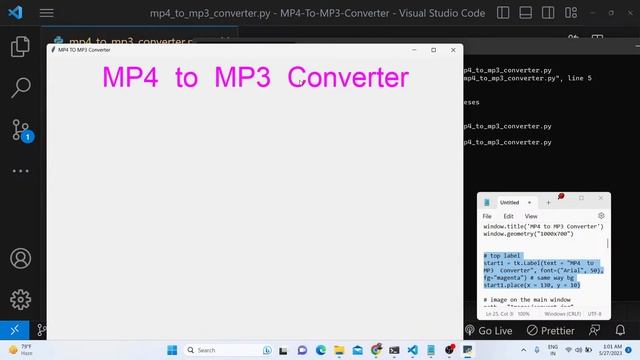Click 'line 5' traceback text in terminal
640x360 pixels.
(x=579, y=78)
